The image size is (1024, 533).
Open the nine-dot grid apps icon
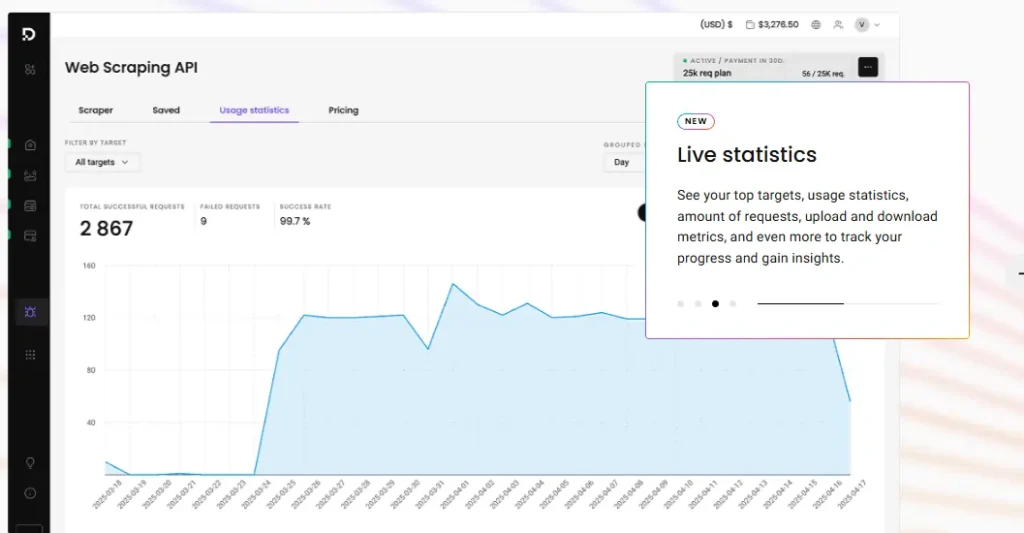pyautogui.click(x=30, y=354)
